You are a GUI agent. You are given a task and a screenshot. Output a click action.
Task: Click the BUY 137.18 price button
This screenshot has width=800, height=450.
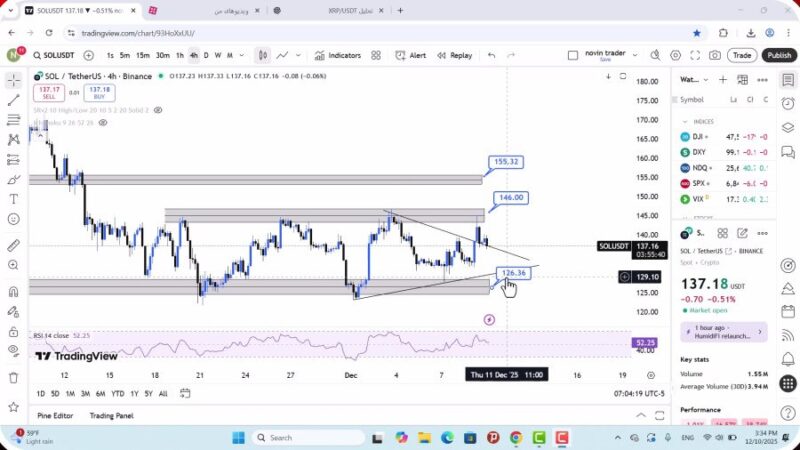pos(99,92)
